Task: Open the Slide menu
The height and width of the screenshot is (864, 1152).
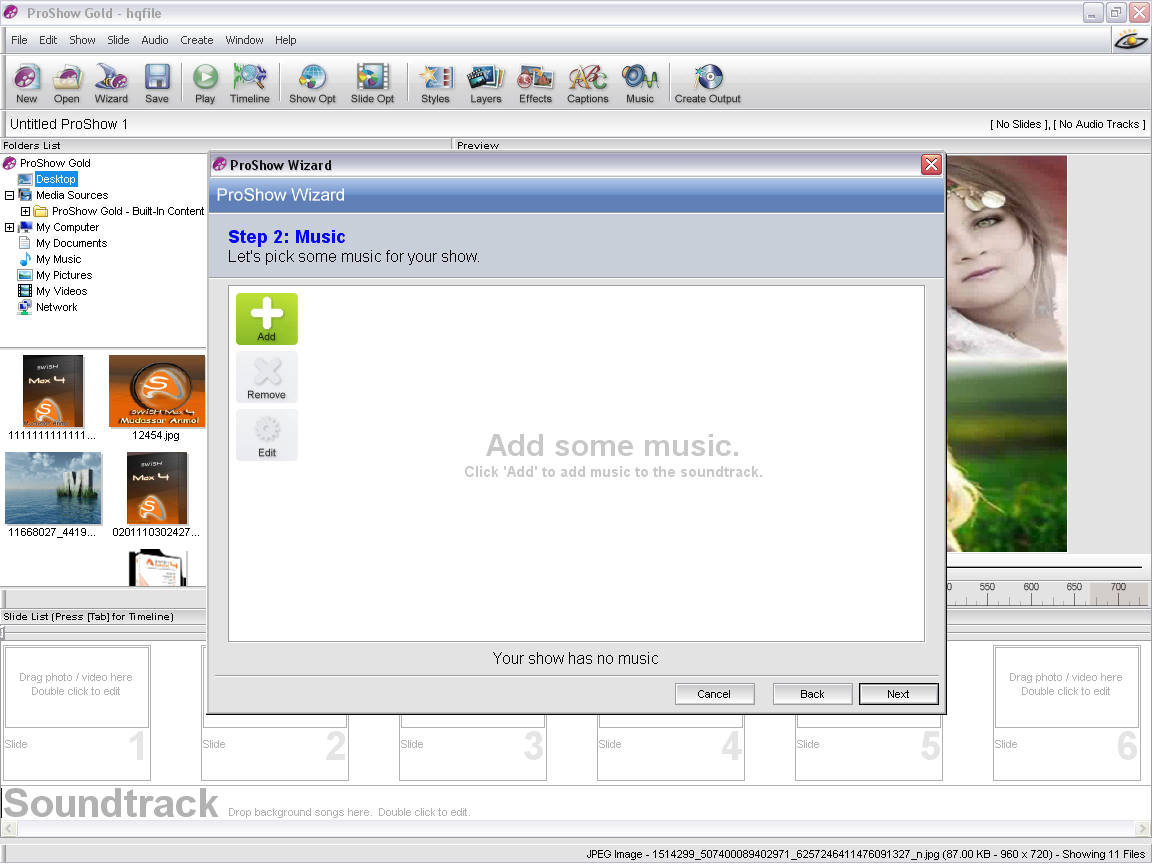Action: point(118,40)
